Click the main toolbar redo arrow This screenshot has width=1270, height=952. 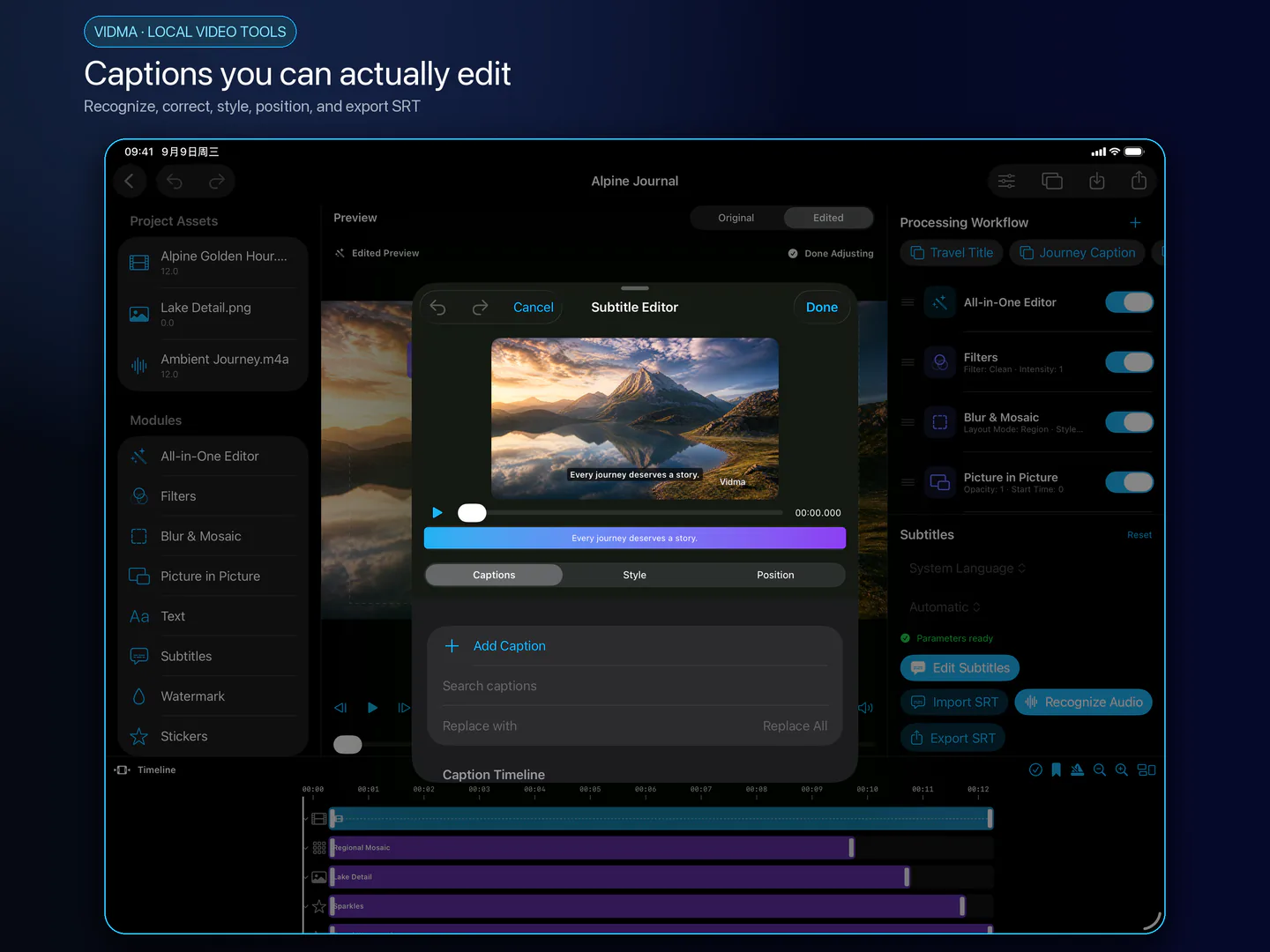click(x=217, y=182)
